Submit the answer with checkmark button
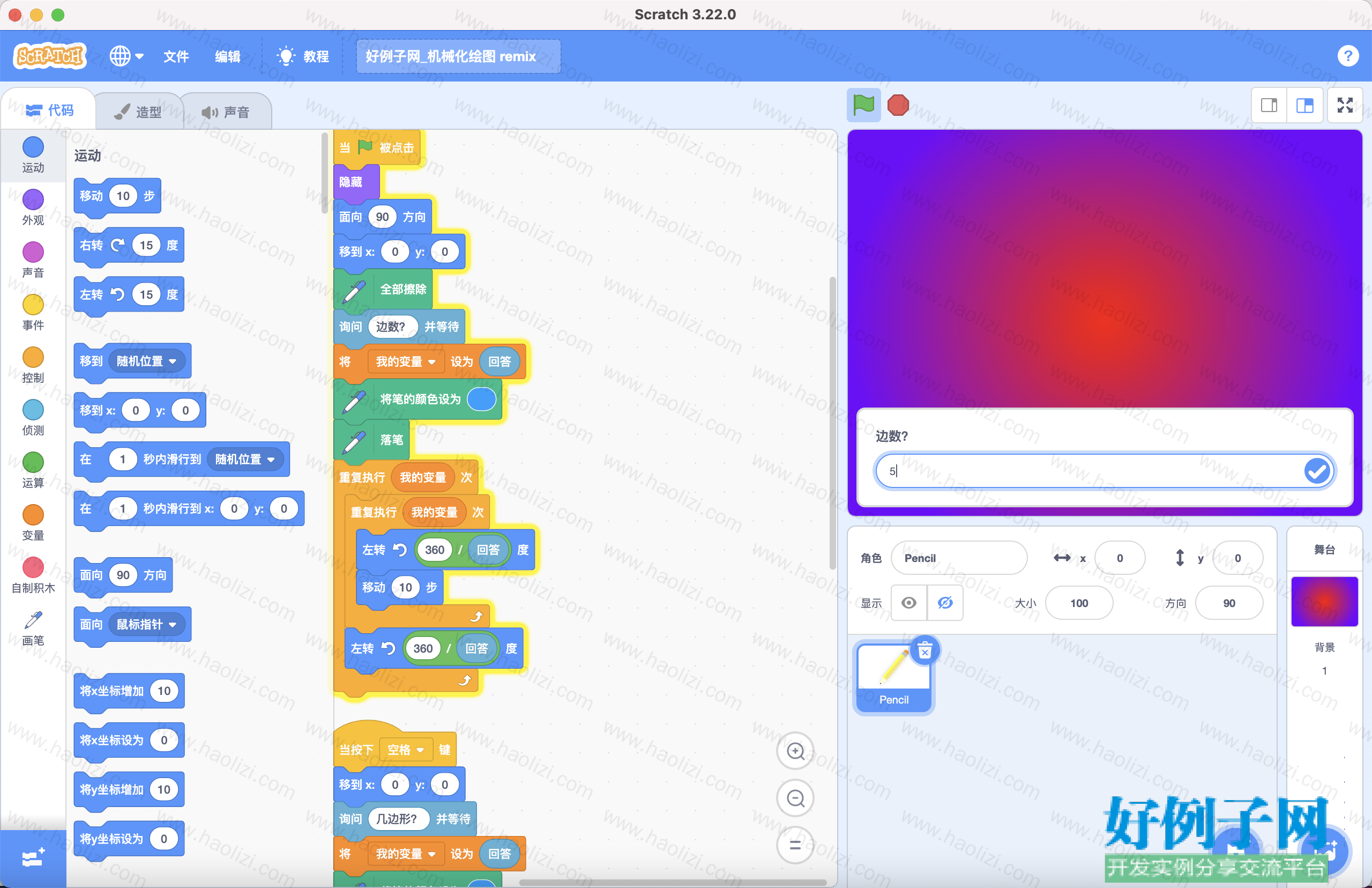This screenshot has height=888, width=1372. pyautogui.click(x=1317, y=470)
